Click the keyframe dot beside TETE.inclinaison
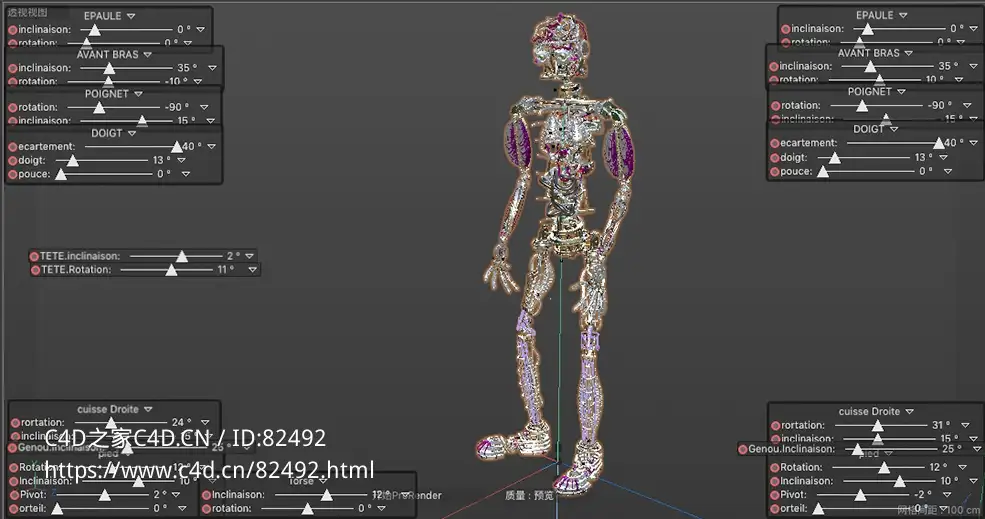This screenshot has height=519, width=985. [x=34, y=256]
